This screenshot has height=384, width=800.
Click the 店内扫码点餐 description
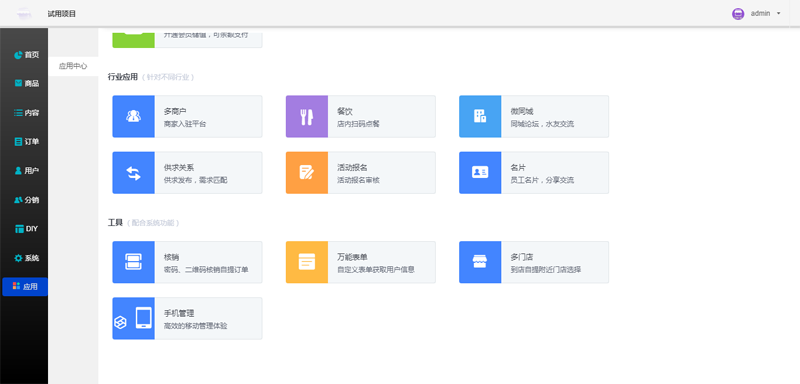[x=359, y=124]
